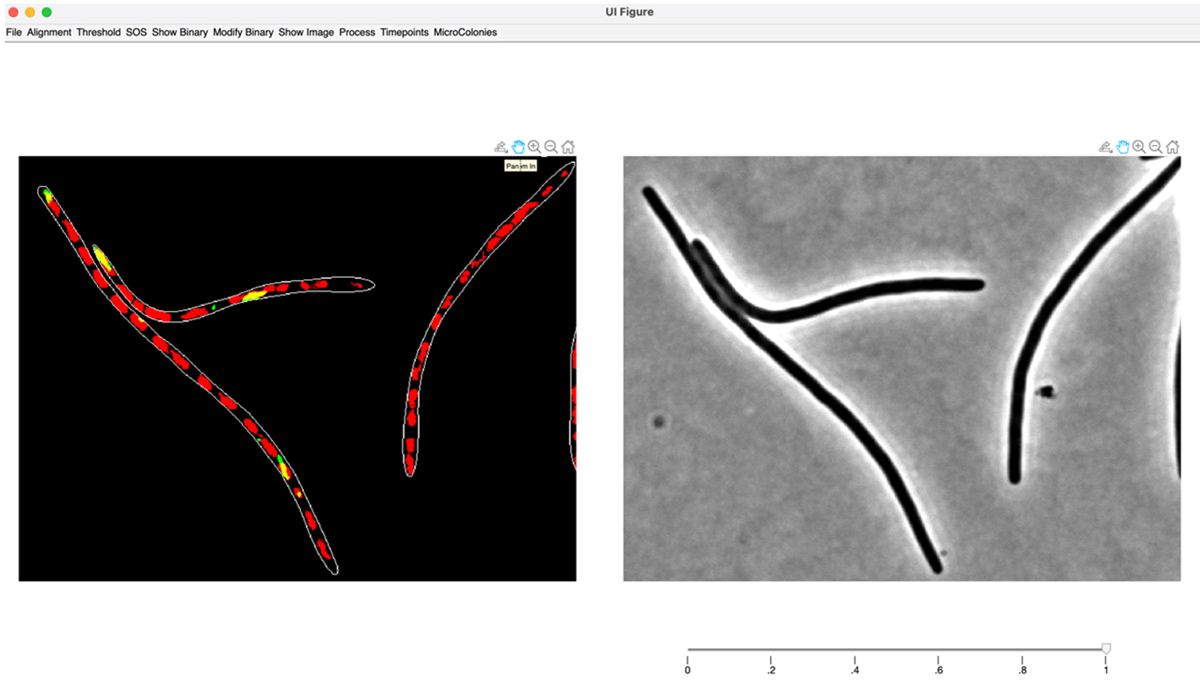Click the Restore View home icon on the left axes
The width and height of the screenshot is (1200, 691).
[x=568, y=146]
